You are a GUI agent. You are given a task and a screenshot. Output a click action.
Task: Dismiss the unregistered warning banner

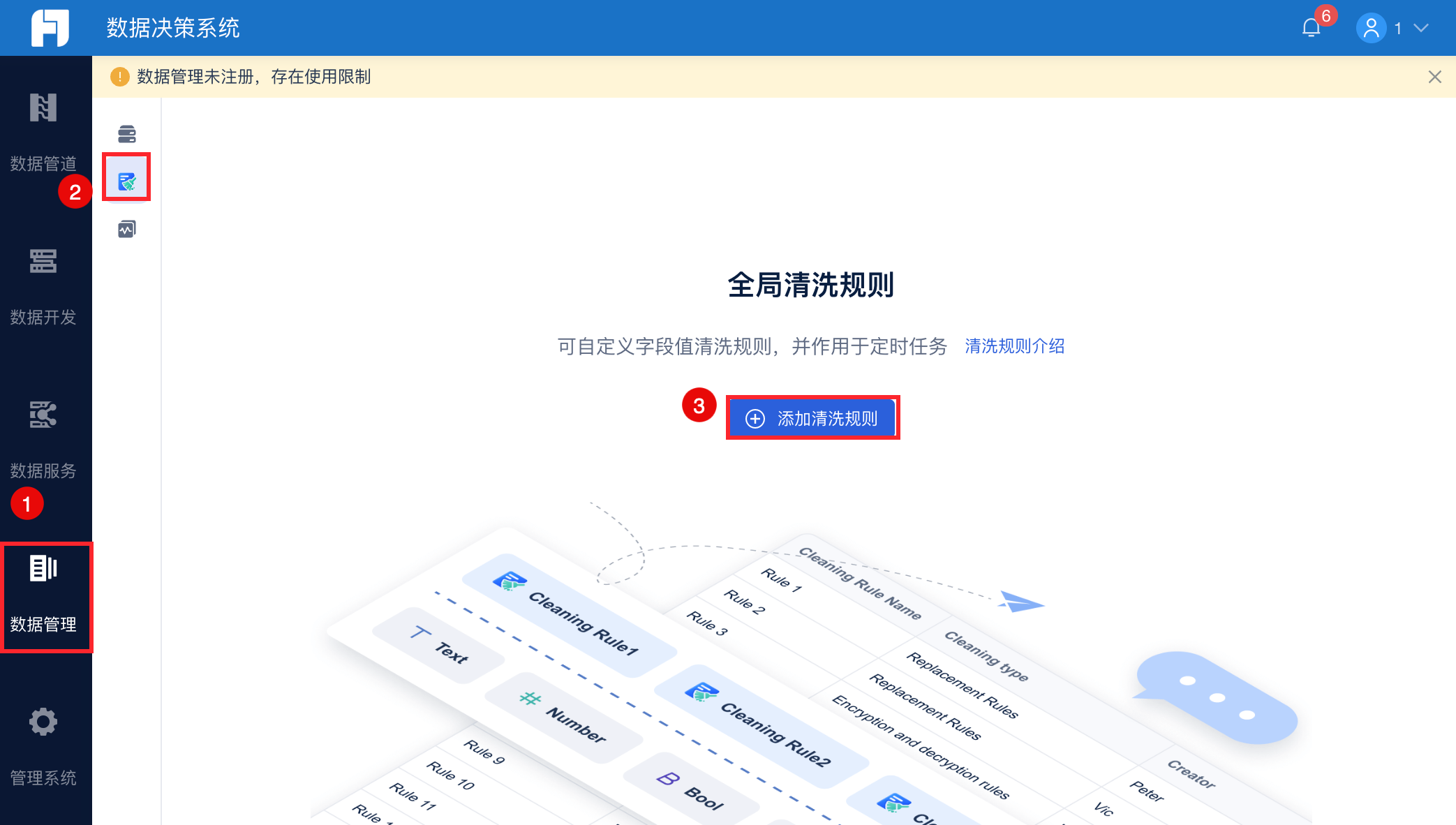[1434, 77]
